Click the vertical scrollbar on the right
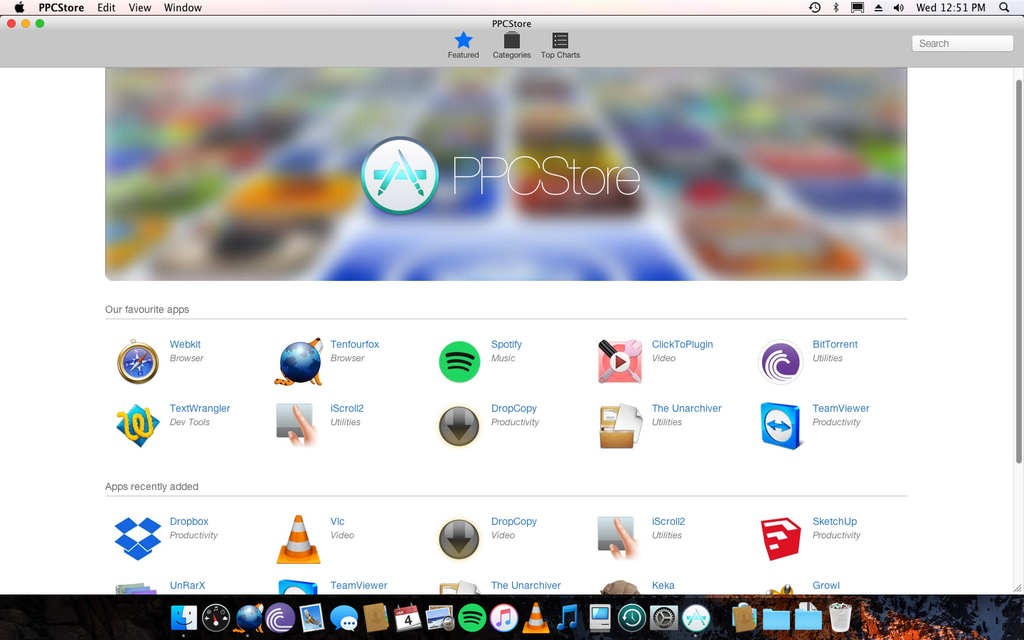Image resolution: width=1024 pixels, height=640 pixels. tap(1018, 271)
